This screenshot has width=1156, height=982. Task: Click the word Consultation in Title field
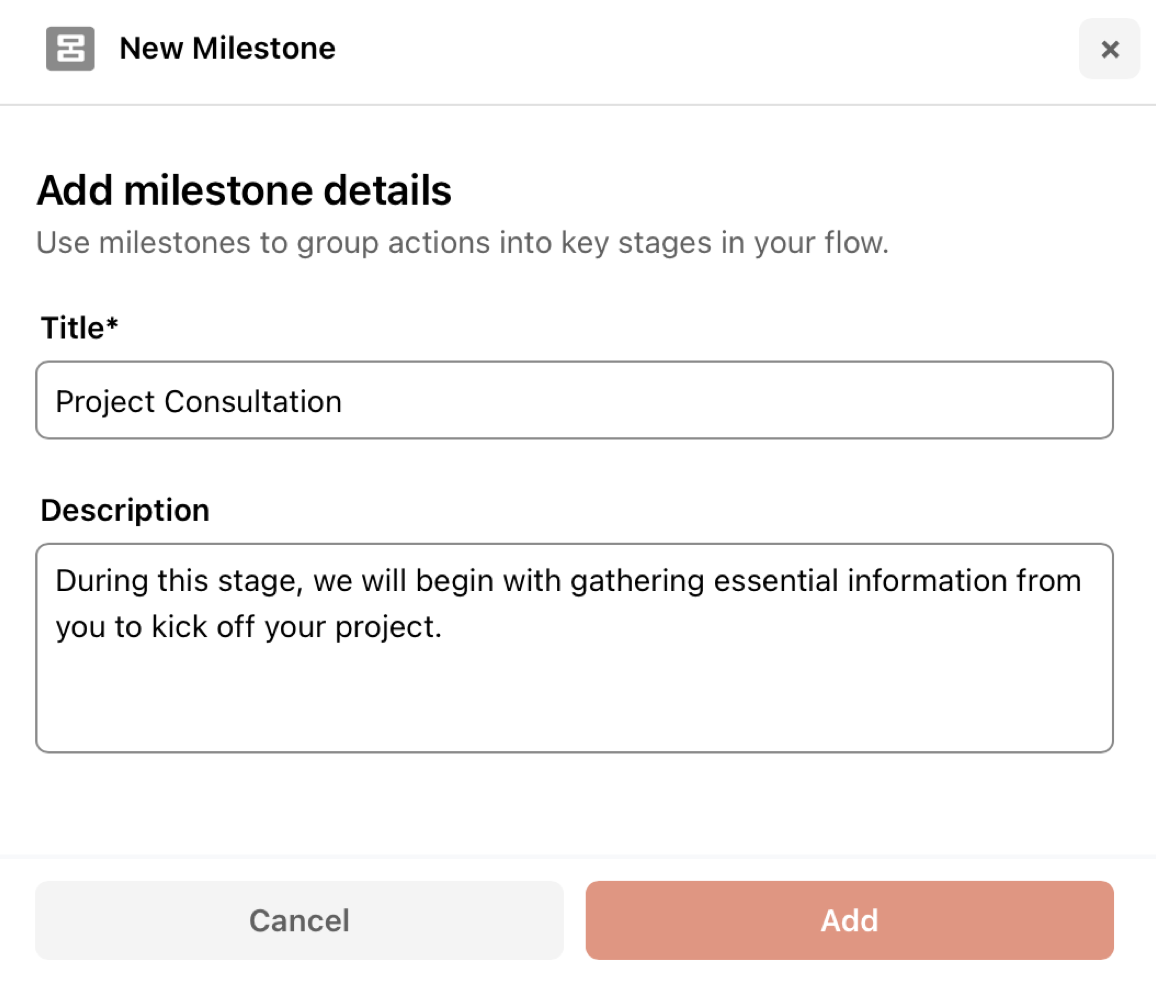(x=253, y=402)
